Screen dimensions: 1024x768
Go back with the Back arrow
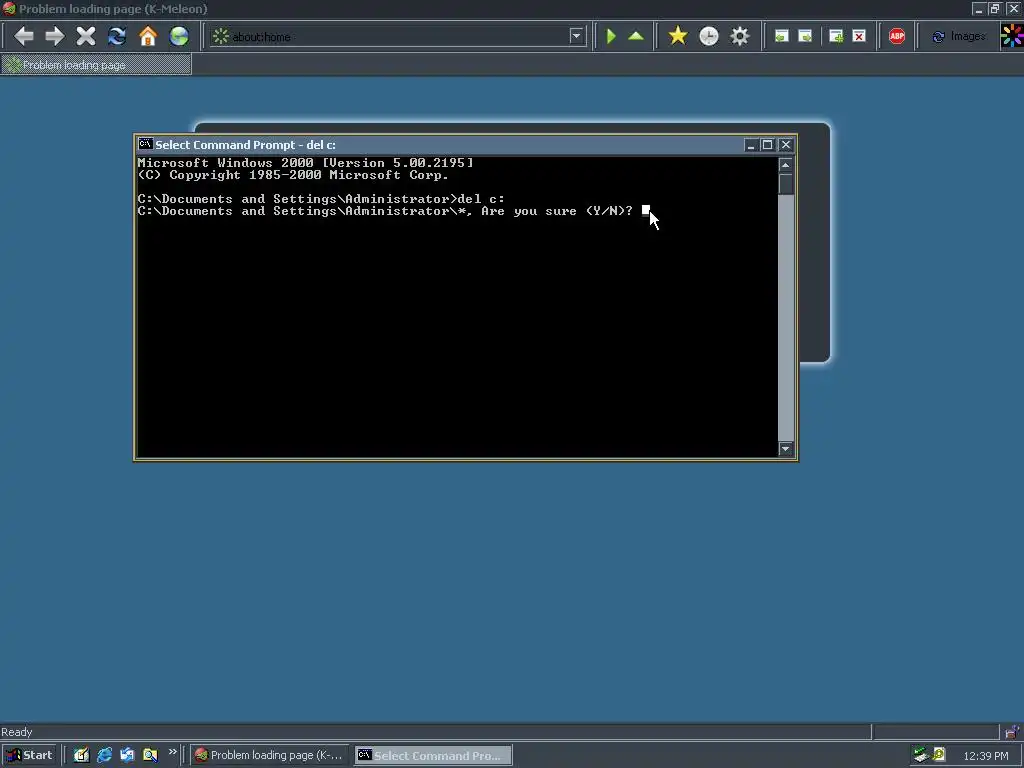[24, 36]
